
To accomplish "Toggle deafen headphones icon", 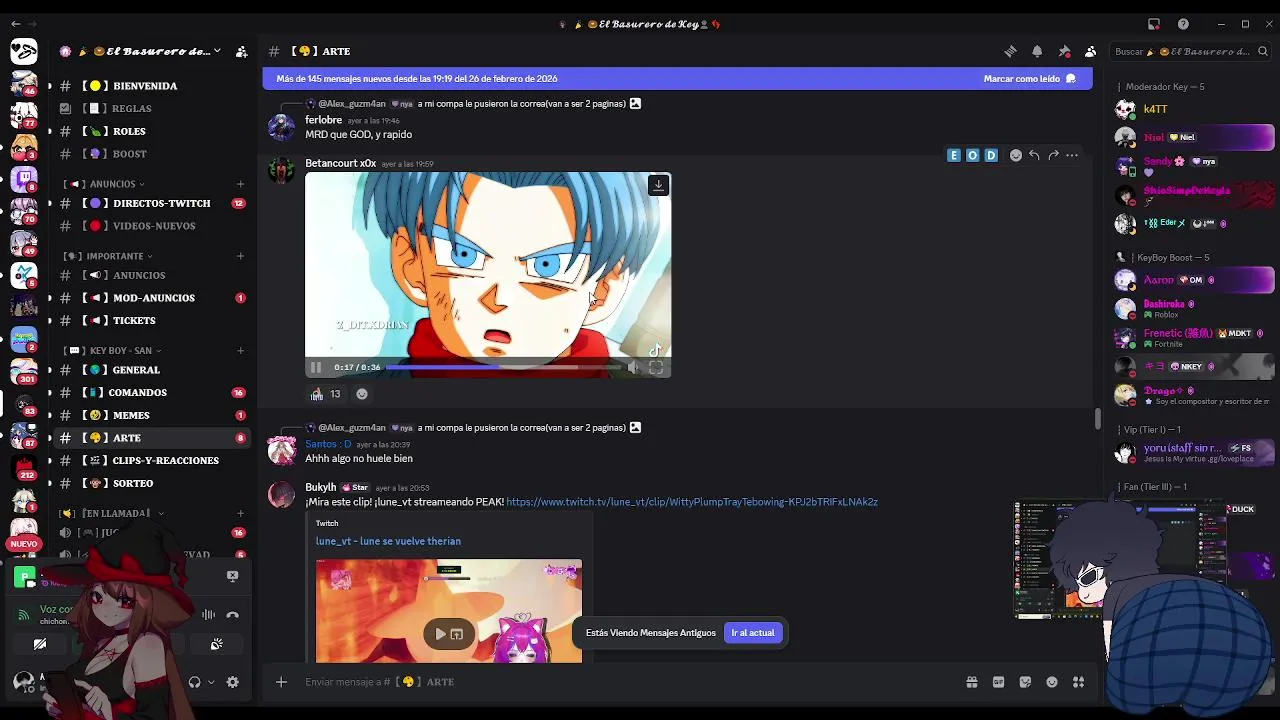I will (194, 682).
